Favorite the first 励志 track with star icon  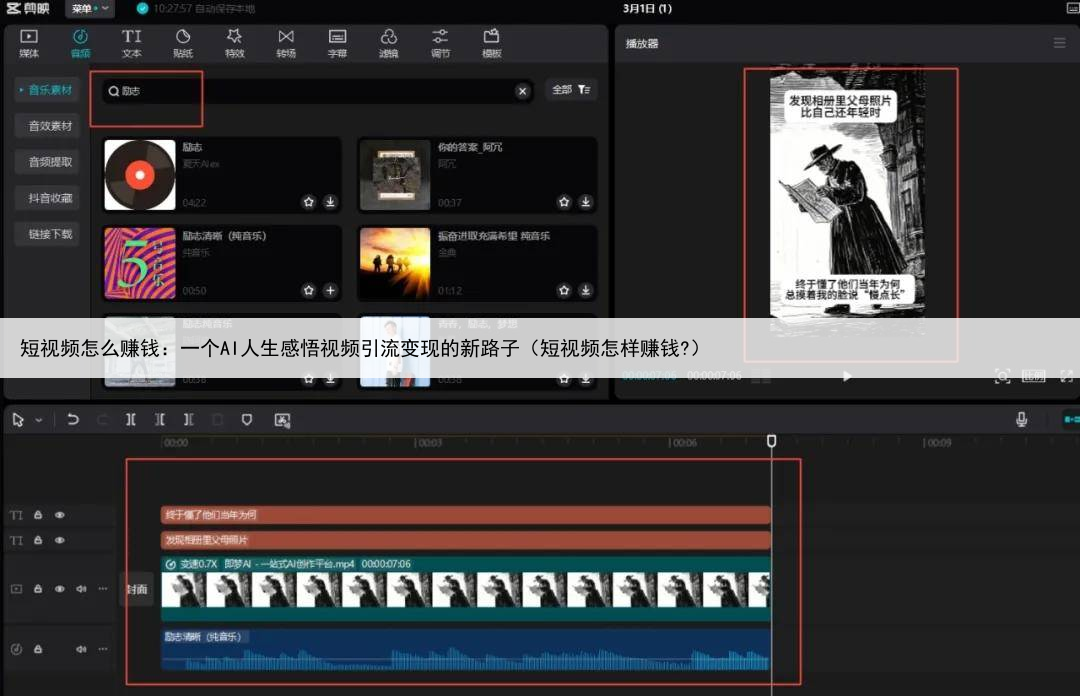(309, 202)
